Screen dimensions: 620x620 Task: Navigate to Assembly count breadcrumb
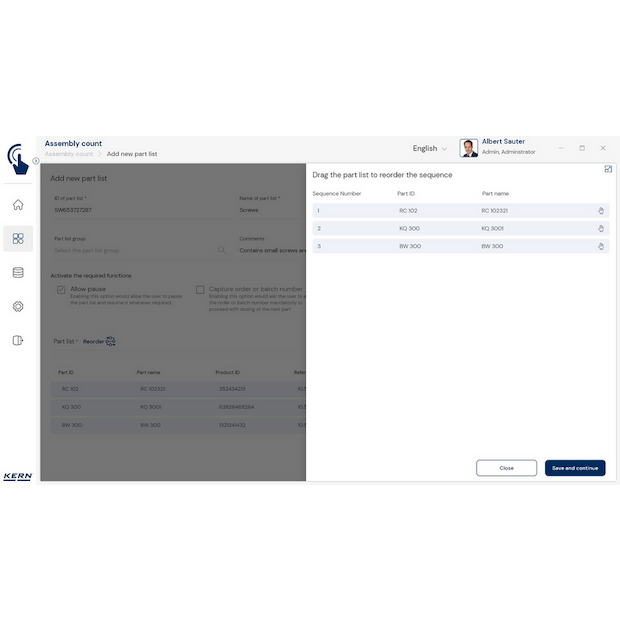pos(68,154)
